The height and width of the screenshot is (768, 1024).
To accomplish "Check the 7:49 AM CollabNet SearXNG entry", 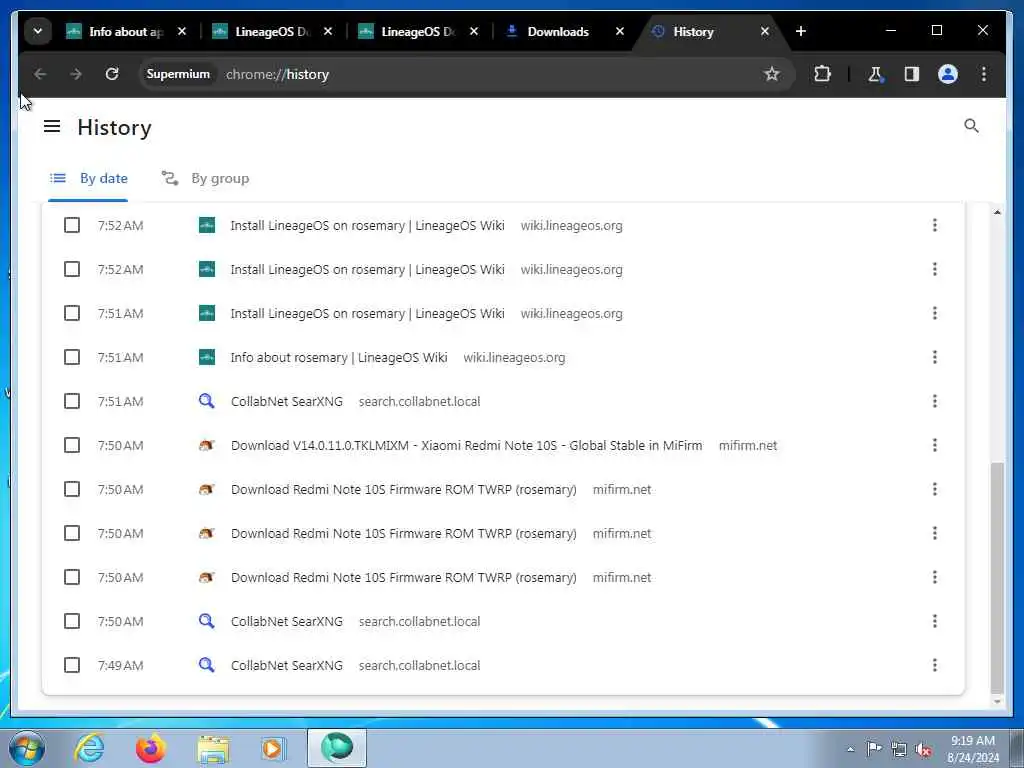I will pyautogui.click(x=72, y=665).
